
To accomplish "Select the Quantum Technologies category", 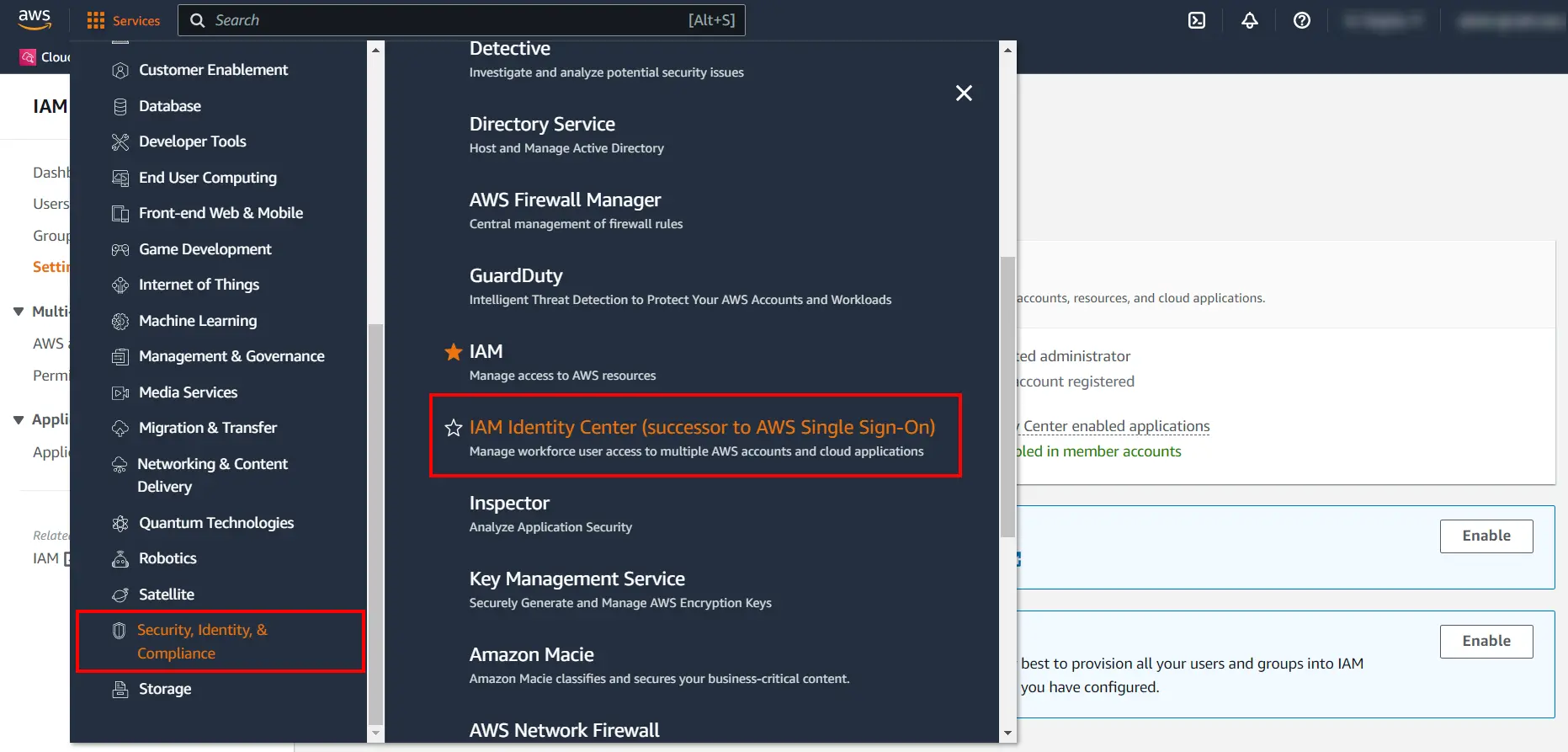I will pyautogui.click(x=216, y=523).
